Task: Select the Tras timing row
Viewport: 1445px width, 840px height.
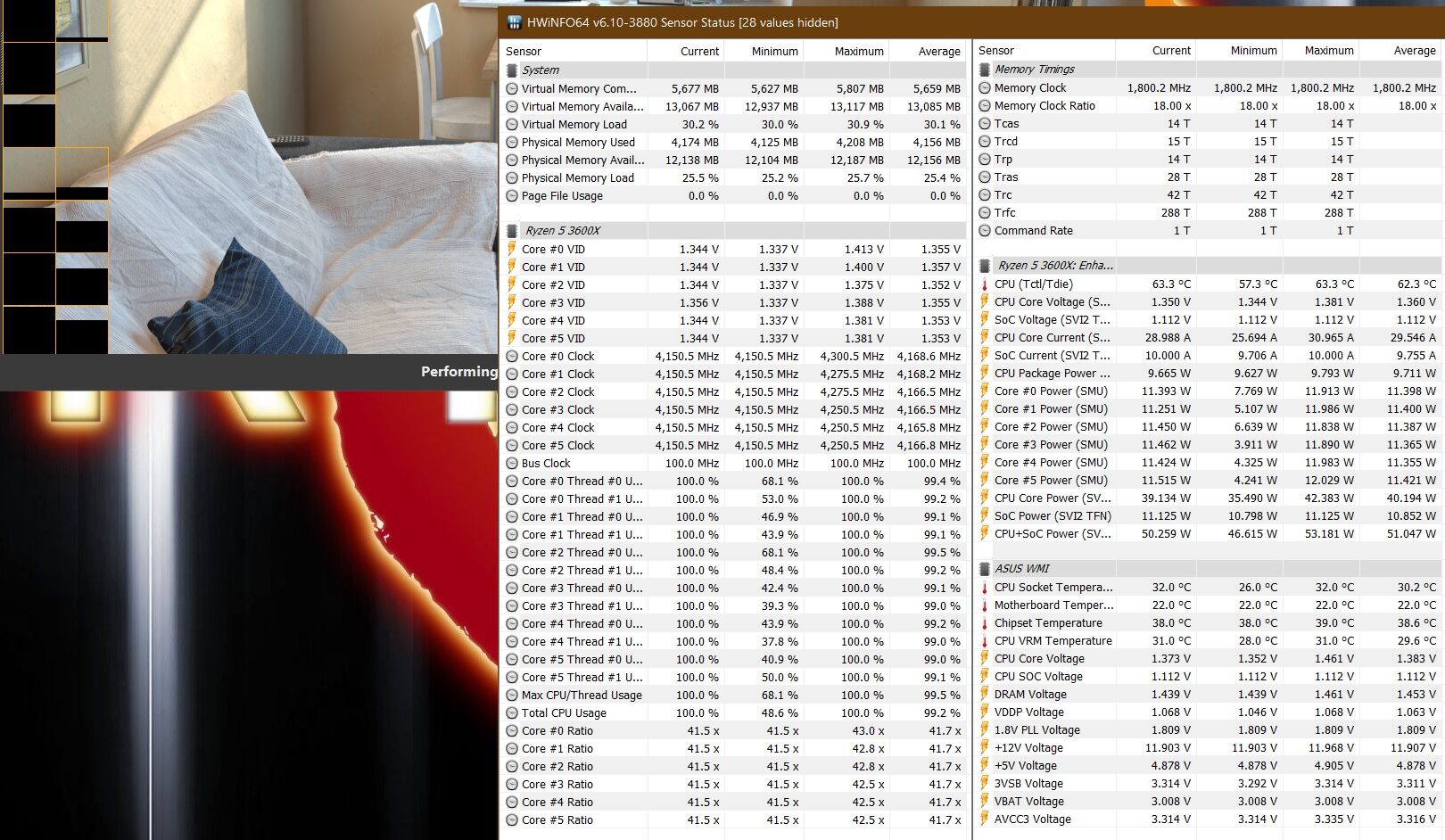Action: [x=1209, y=177]
